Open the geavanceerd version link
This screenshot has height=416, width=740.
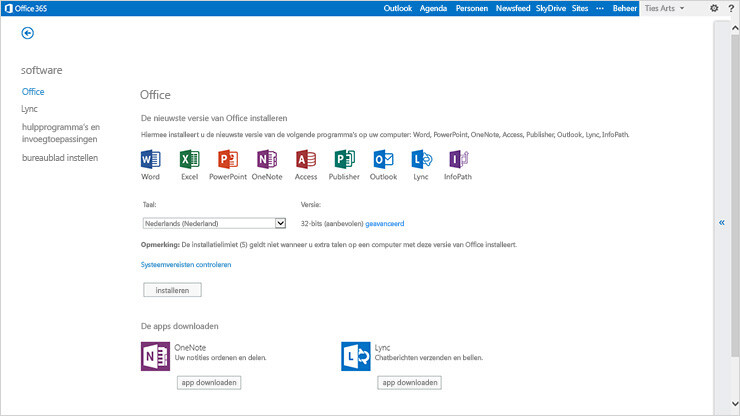(385, 224)
